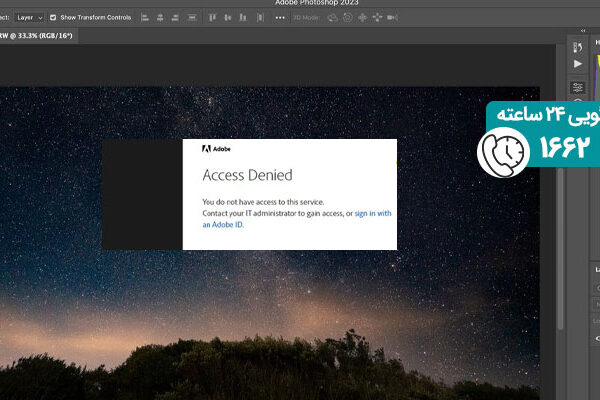600x400 pixels.
Task: Align bottom edges of layers
Action: pos(243,18)
